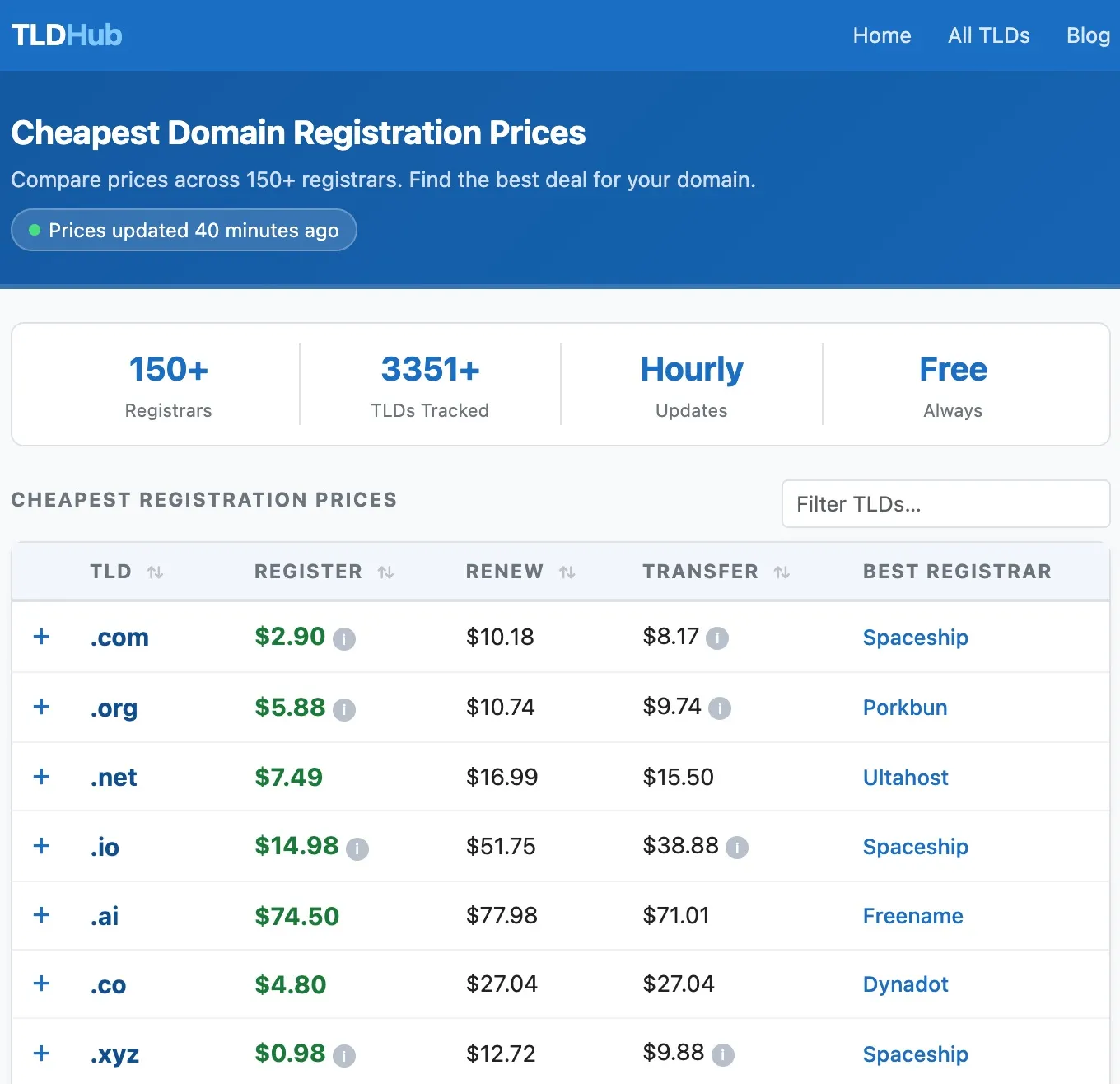This screenshot has width=1120, height=1084.
Task: Expand the .io row details
Action: click(x=41, y=846)
